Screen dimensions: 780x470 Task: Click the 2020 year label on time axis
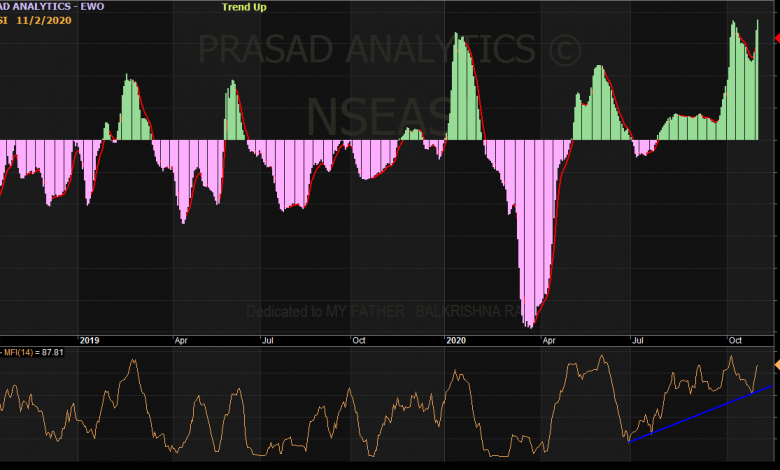pyautogui.click(x=458, y=340)
